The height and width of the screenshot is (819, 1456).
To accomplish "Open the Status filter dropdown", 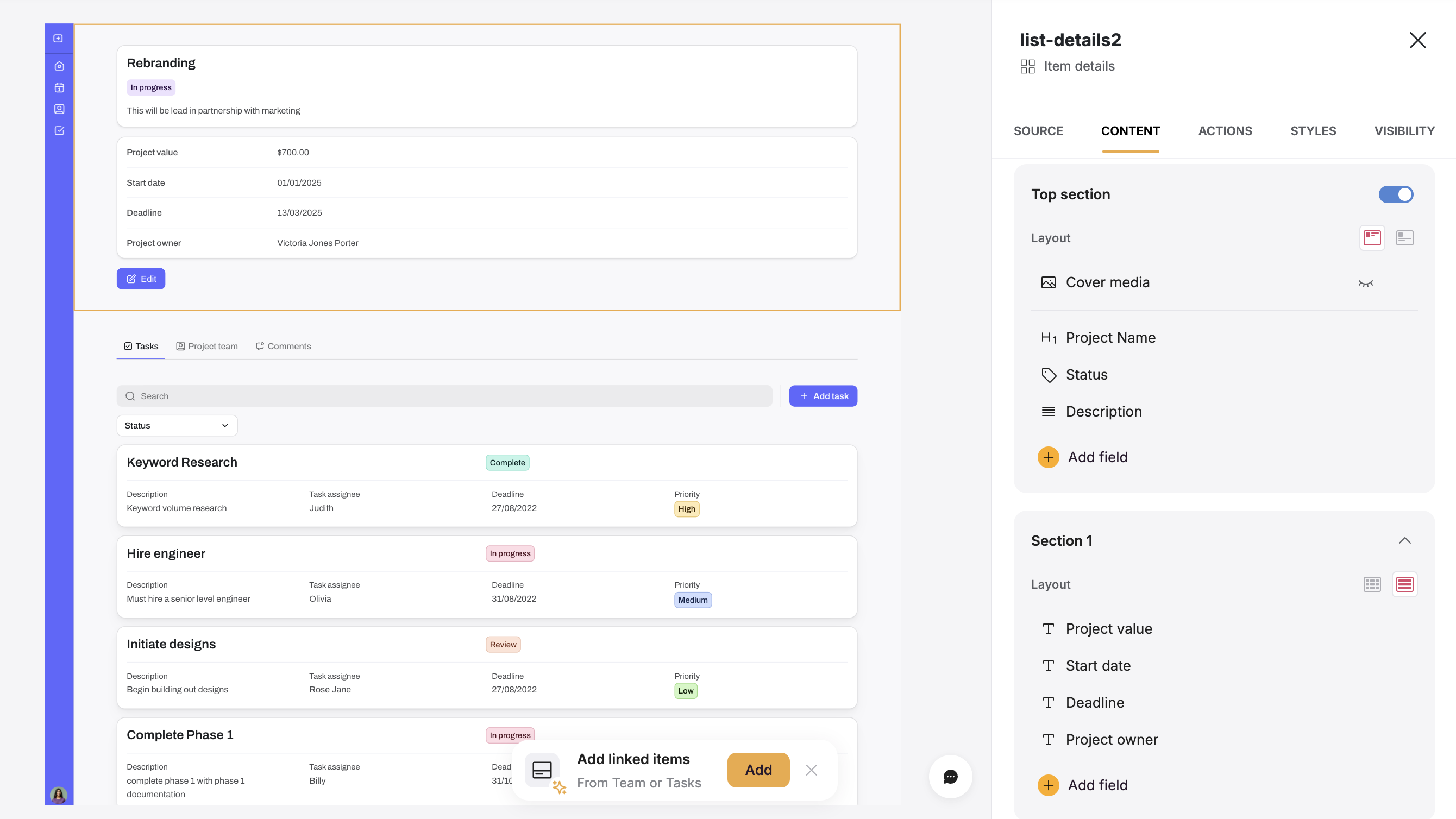I will (177, 426).
